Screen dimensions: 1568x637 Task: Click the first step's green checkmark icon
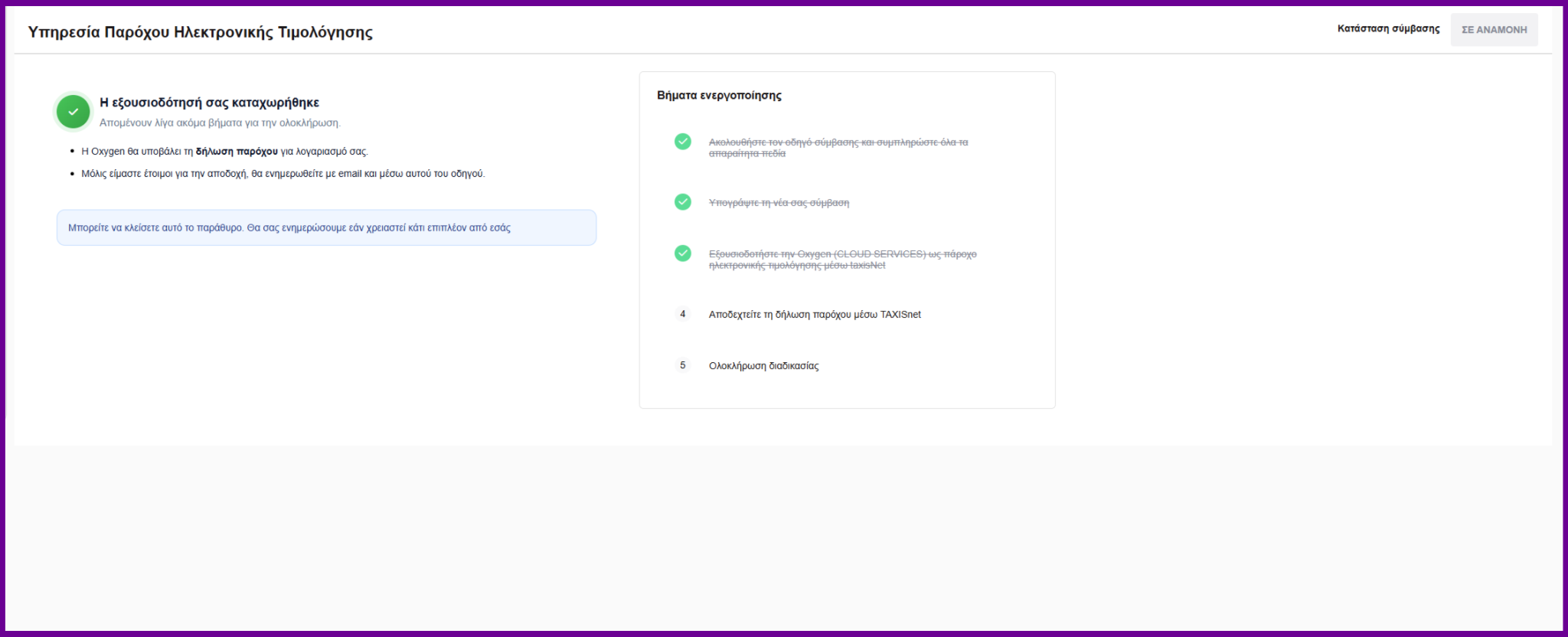click(683, 142)
